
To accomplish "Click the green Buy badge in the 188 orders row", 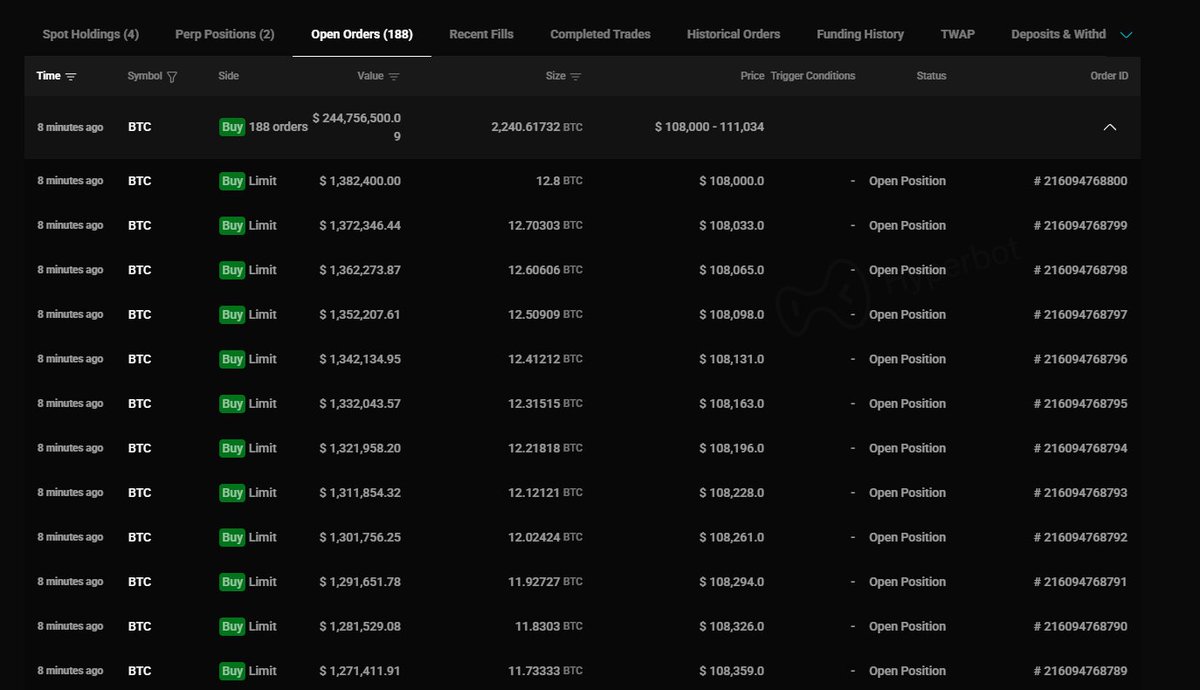I will click(x=232, y=127).
